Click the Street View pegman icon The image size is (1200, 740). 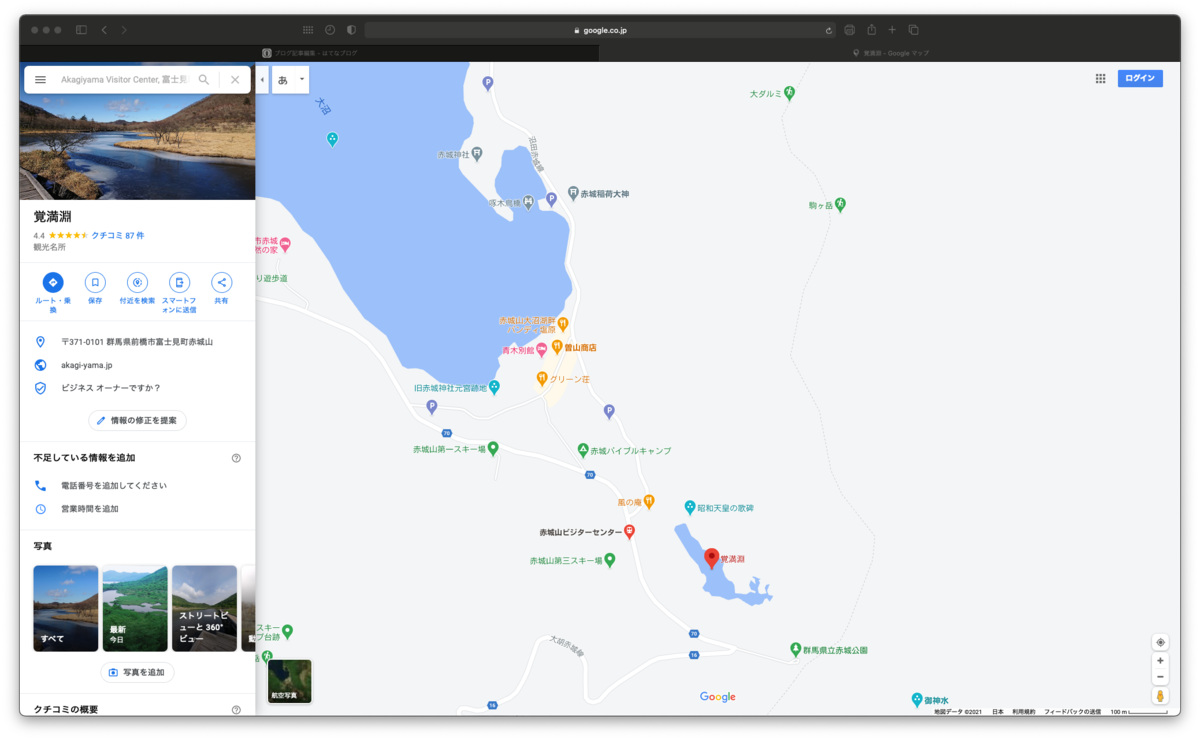pos(1160,696)
